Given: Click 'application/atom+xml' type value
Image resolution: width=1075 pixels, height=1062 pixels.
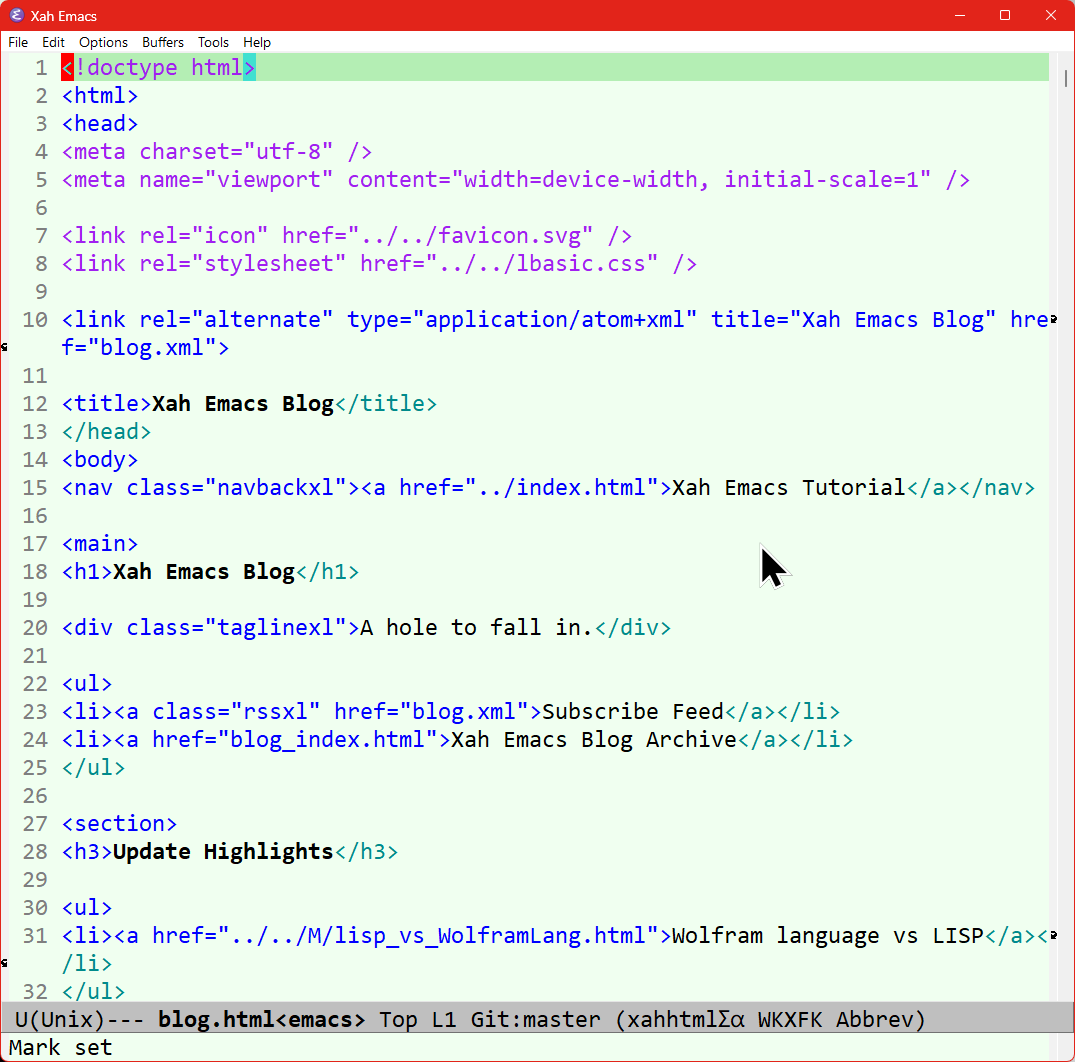Looking at the screenshot, I should tap(555, 319).
